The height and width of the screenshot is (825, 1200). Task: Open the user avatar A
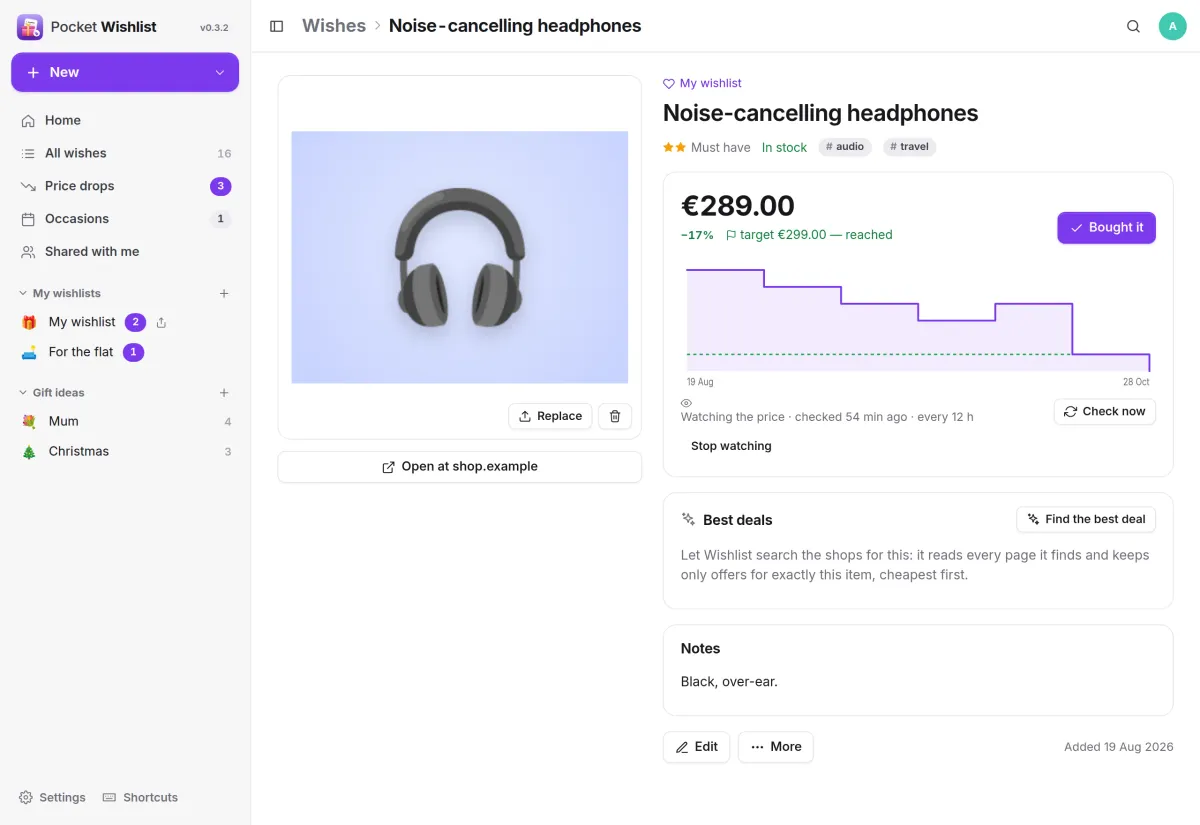tap(1172, 26)
